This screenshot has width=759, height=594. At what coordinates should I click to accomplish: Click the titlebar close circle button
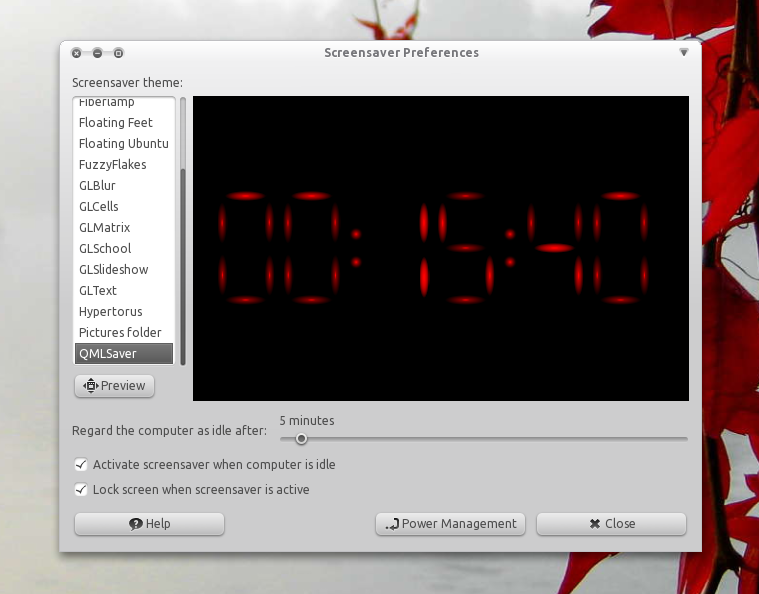[x=76, y=53]
